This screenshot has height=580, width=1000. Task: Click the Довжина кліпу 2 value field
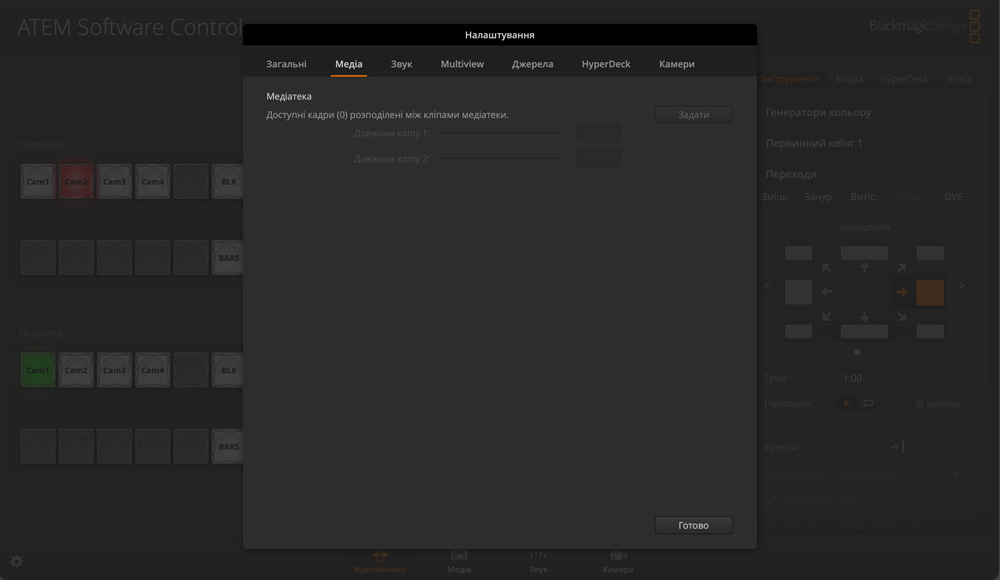point(597,158)
